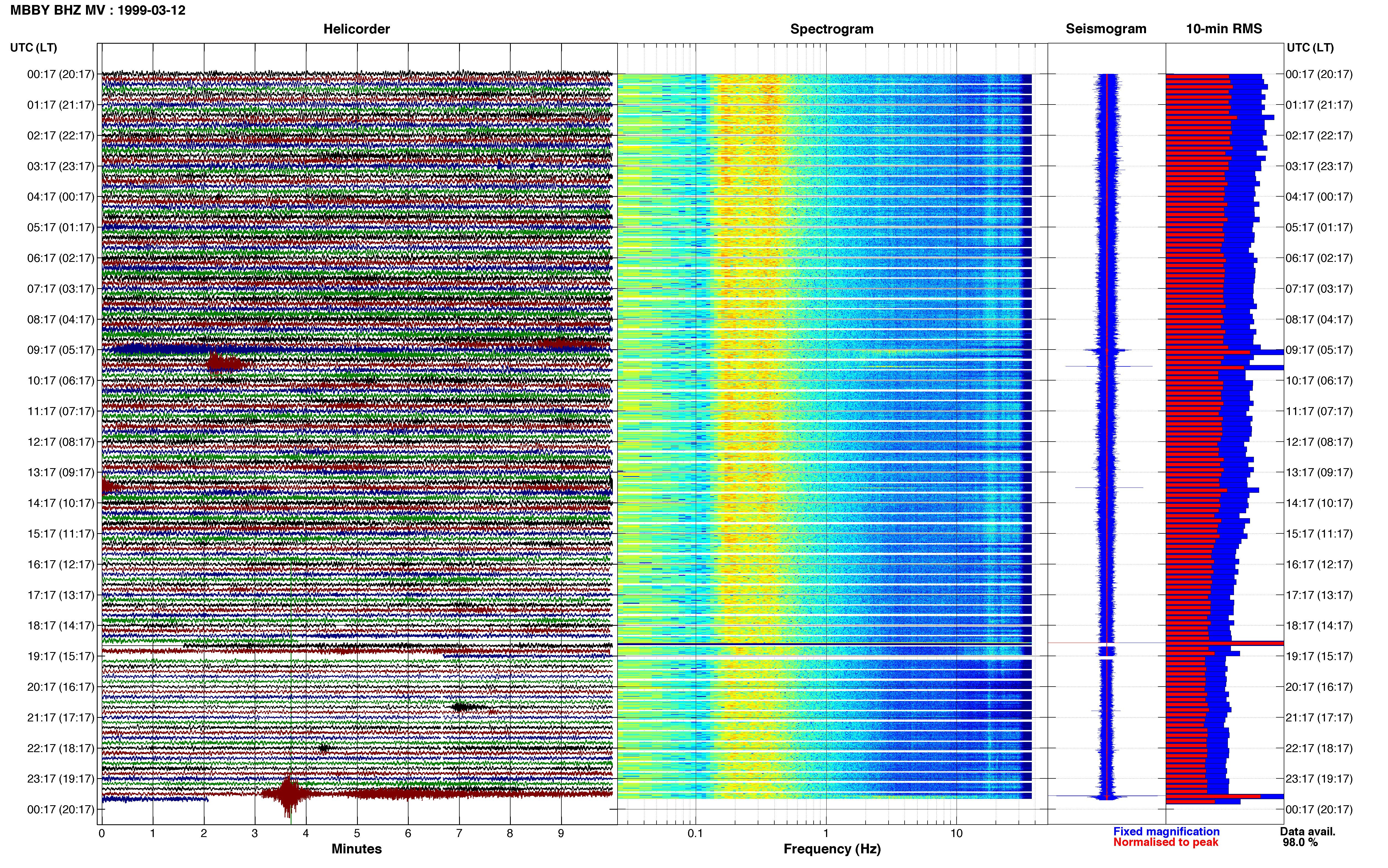
Task: Click the Normalised to peak legend text
Action: click(1165, 842)
